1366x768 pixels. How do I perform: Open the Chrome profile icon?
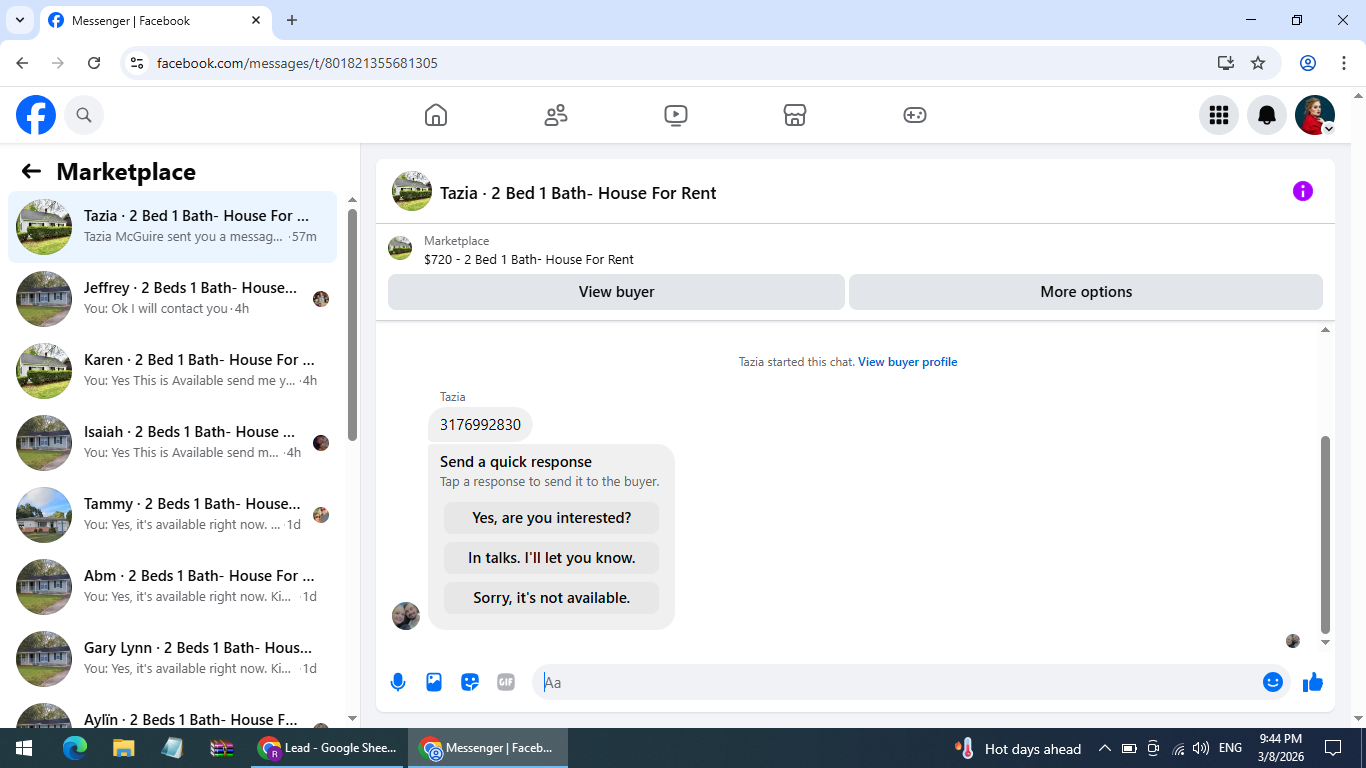1308,63
